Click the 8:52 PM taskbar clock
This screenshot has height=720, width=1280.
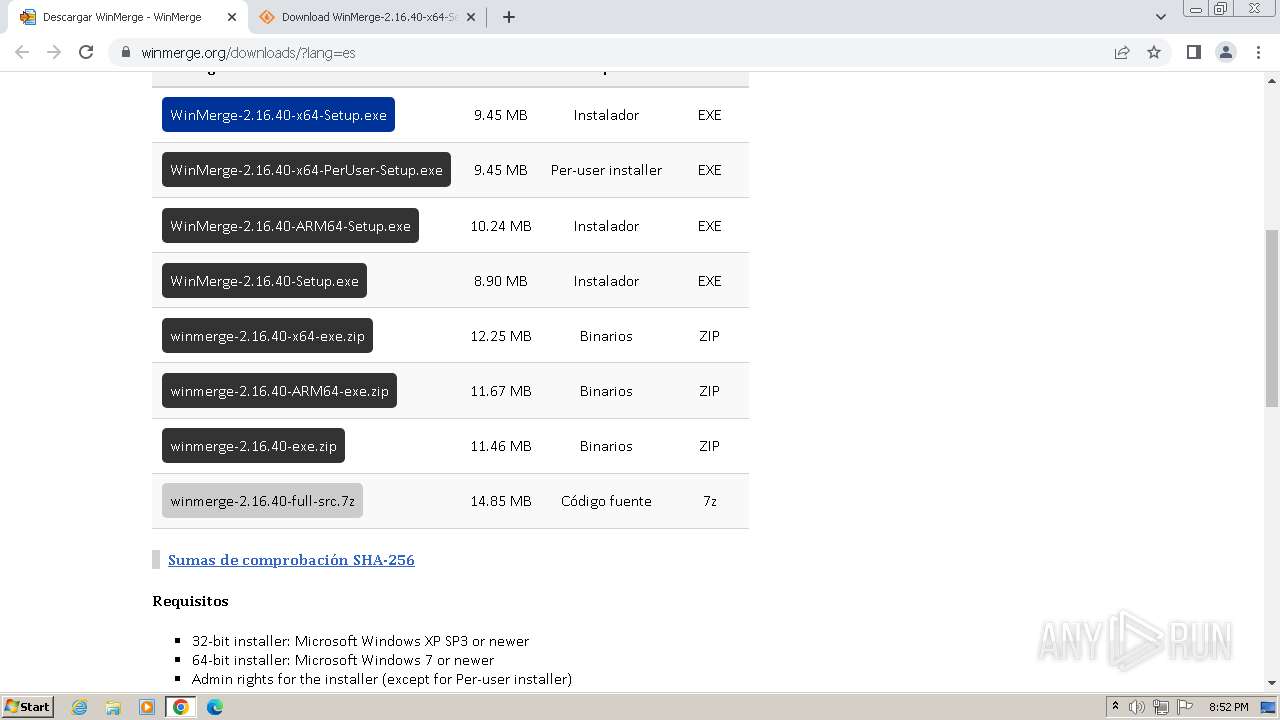(1229, 707)
